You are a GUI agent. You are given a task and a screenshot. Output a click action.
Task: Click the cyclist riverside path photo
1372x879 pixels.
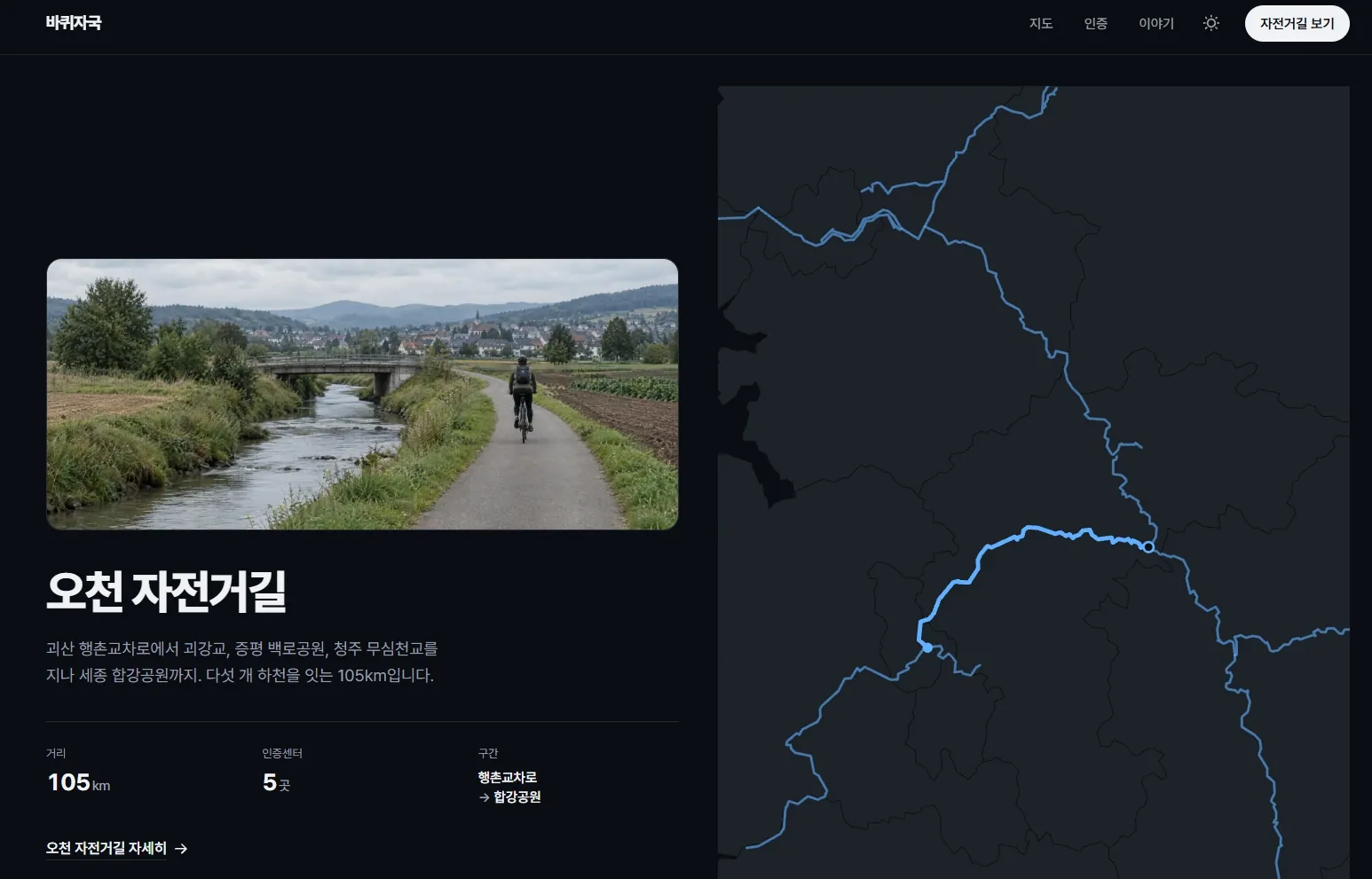(362, 395)
